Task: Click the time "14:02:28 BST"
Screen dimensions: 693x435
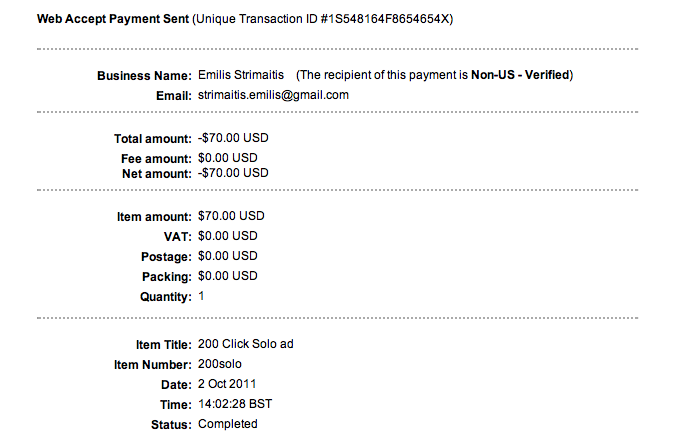Action: (235, 404)
